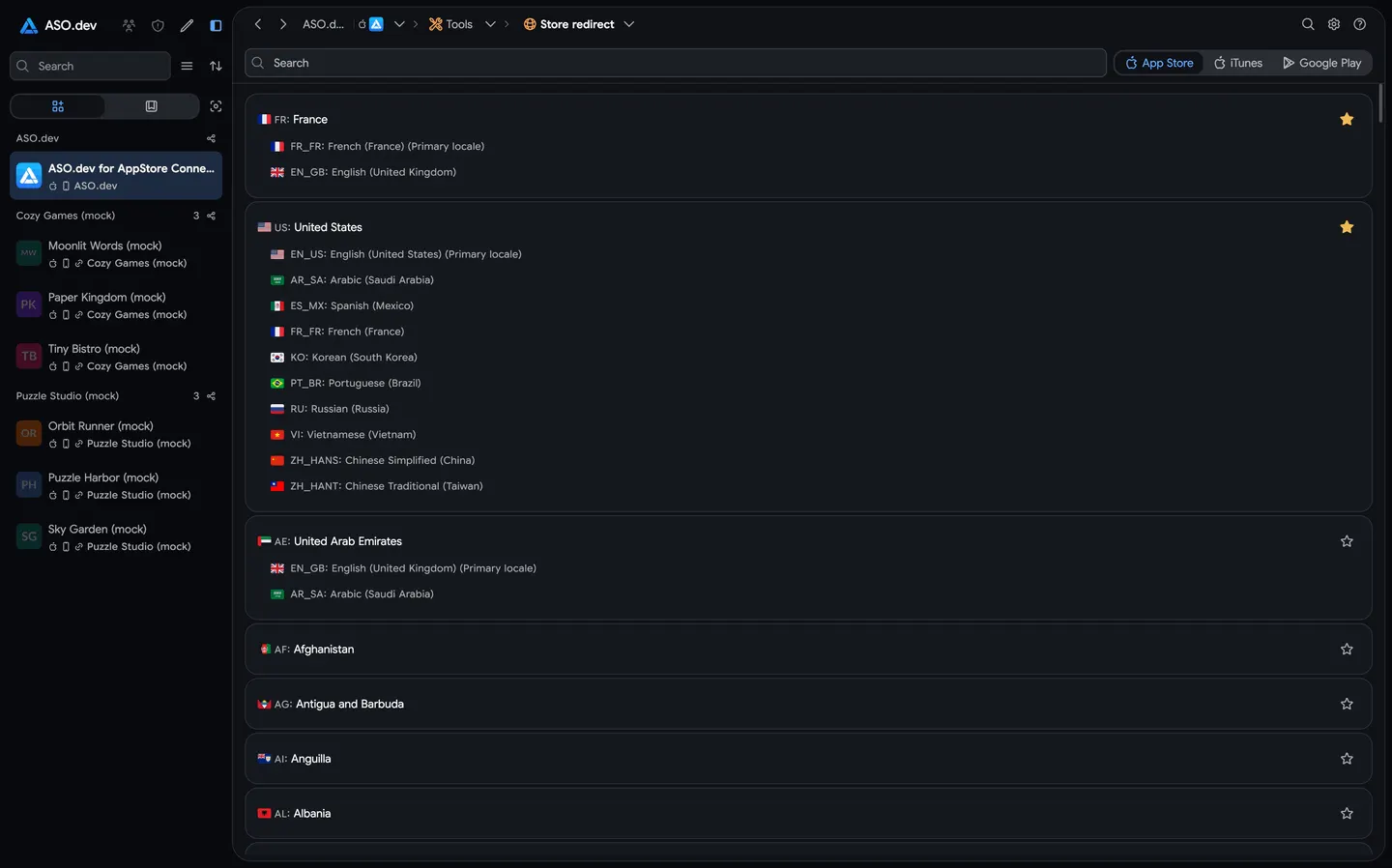Screen dimensions: 1392x868
Task: Click the shield icon in sidebar header
Action: coord(158,25)
